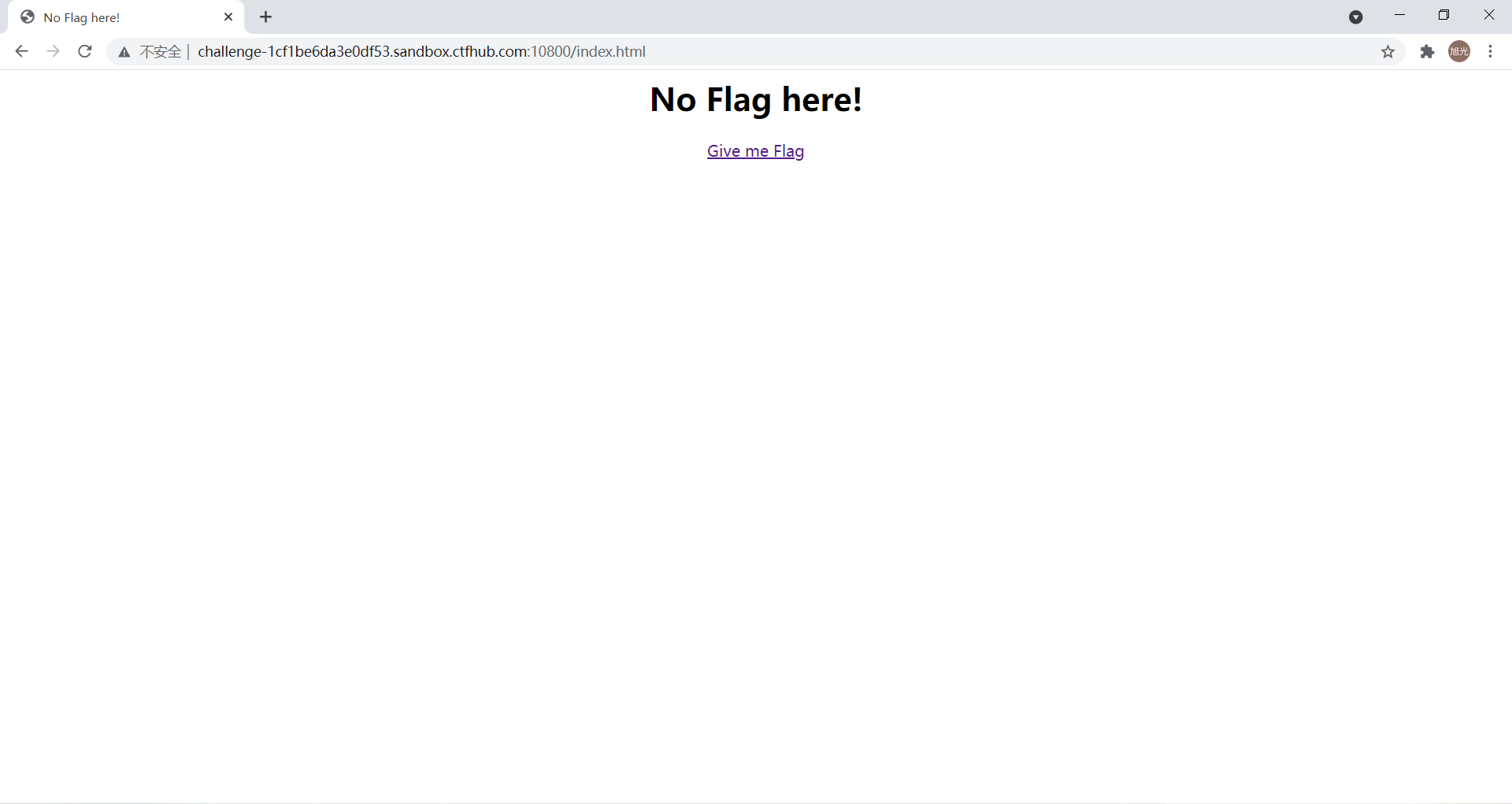Click the forward navigation arrow
This screenshot has height=804, width=1512.
(53, 52)
